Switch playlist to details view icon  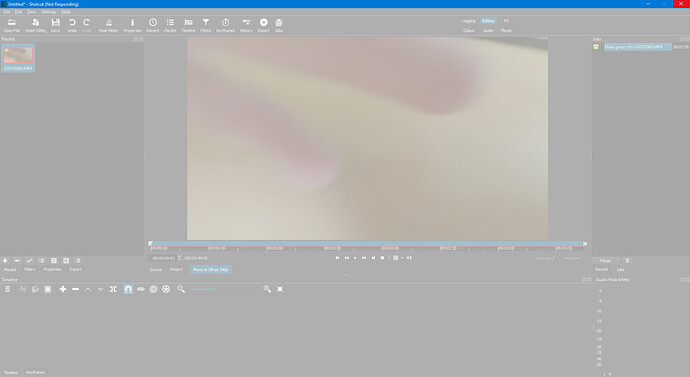[42, 260]
